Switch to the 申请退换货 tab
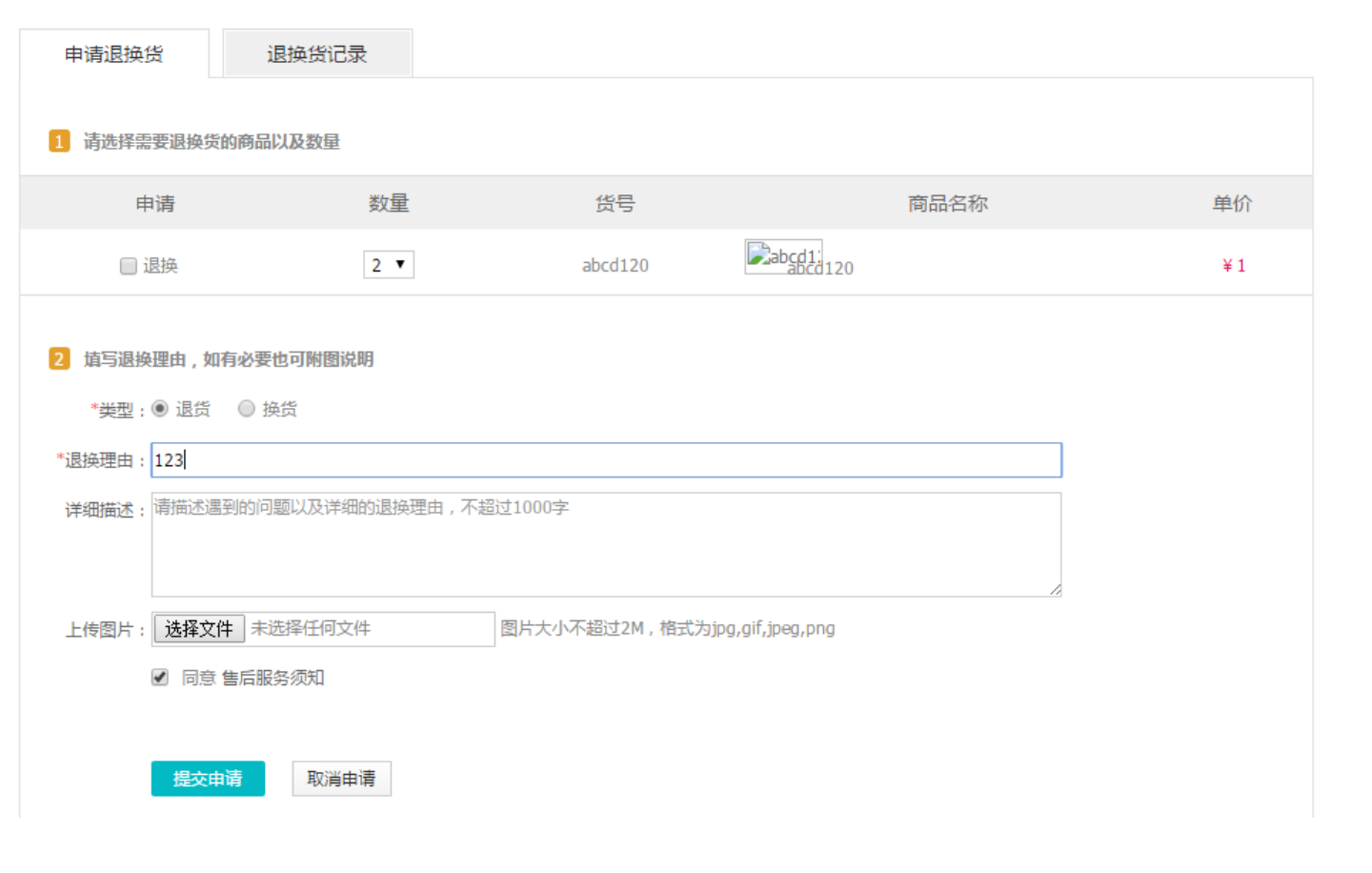Viewport: 1372px width, 873px height. (x=114, y=53)
